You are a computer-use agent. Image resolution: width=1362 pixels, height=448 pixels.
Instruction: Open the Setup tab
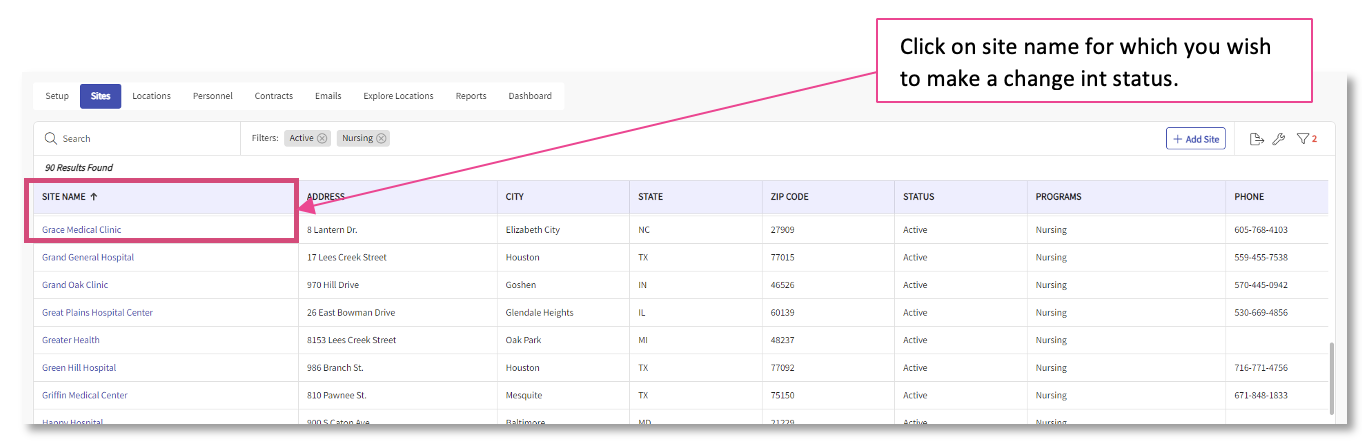[x=57, y=96]
